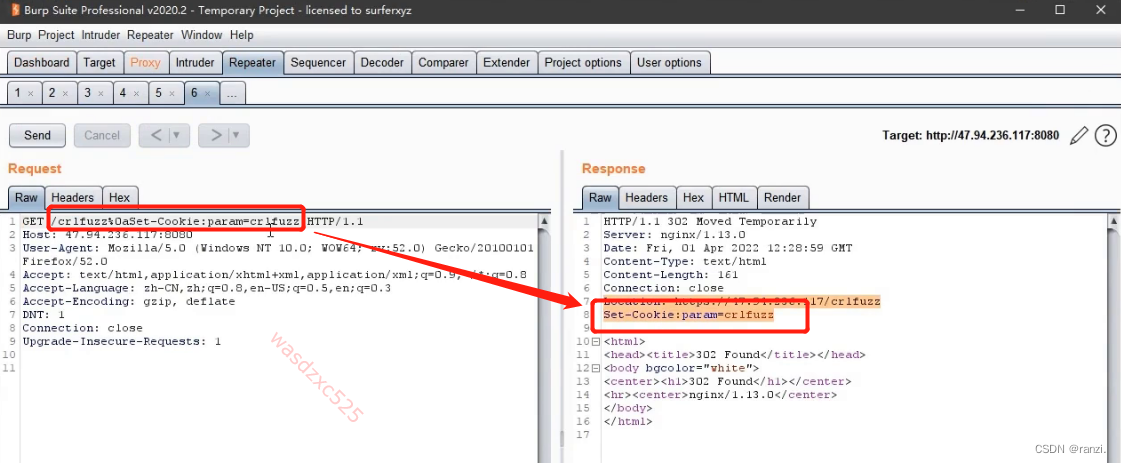Viewport: 1121px width, 463px height.
Task: Click the response vertical scrollbar
Action: tap(1114, 336)
